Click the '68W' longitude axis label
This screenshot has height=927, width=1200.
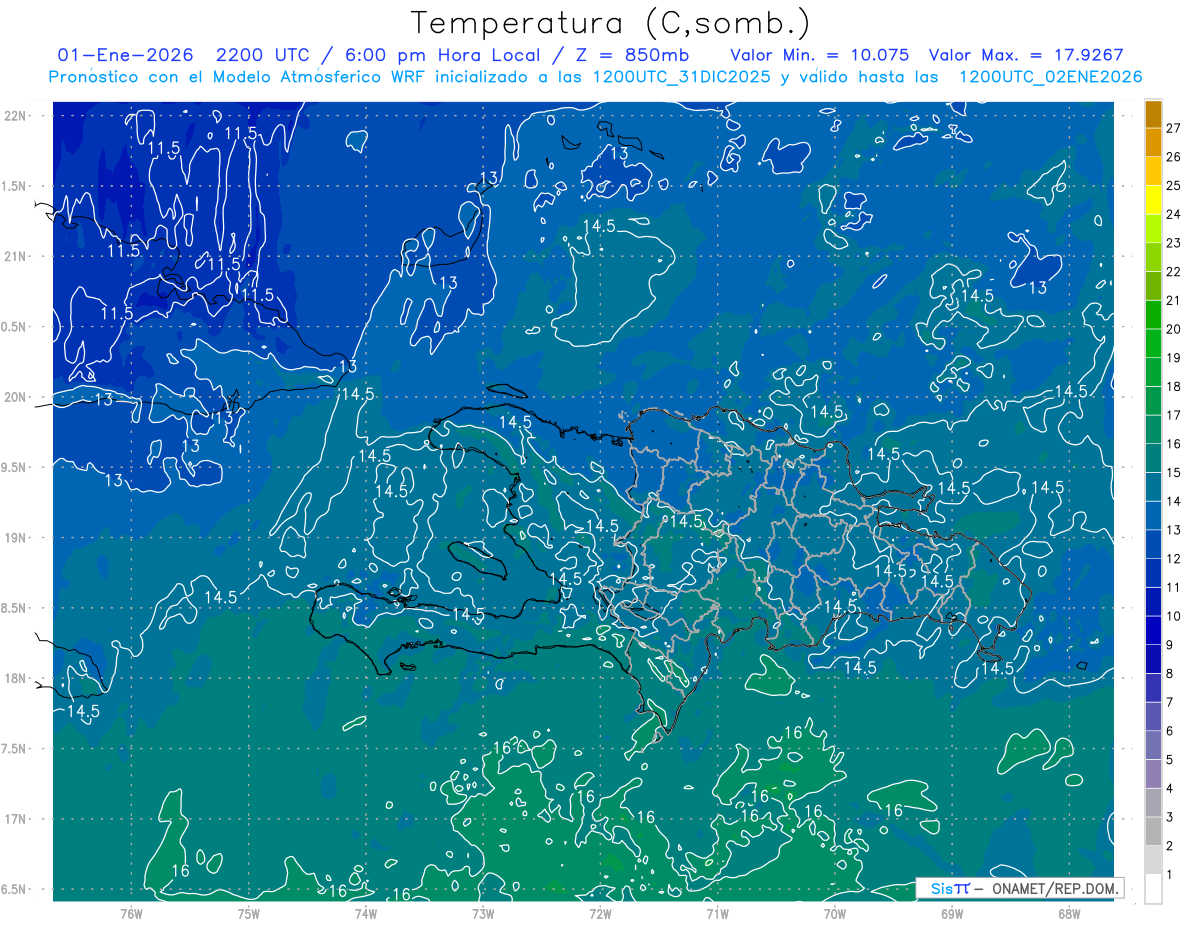1068,913
